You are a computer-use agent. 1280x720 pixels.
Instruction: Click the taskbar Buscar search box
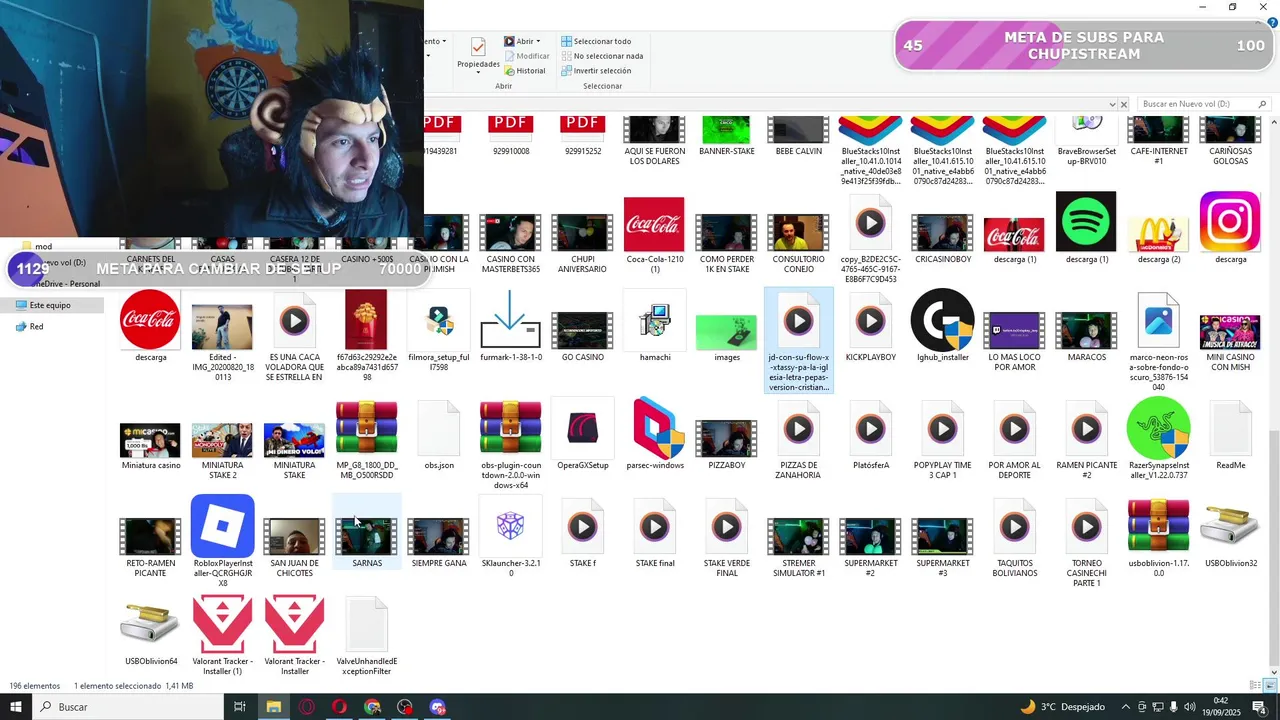(x=128, y=707)
